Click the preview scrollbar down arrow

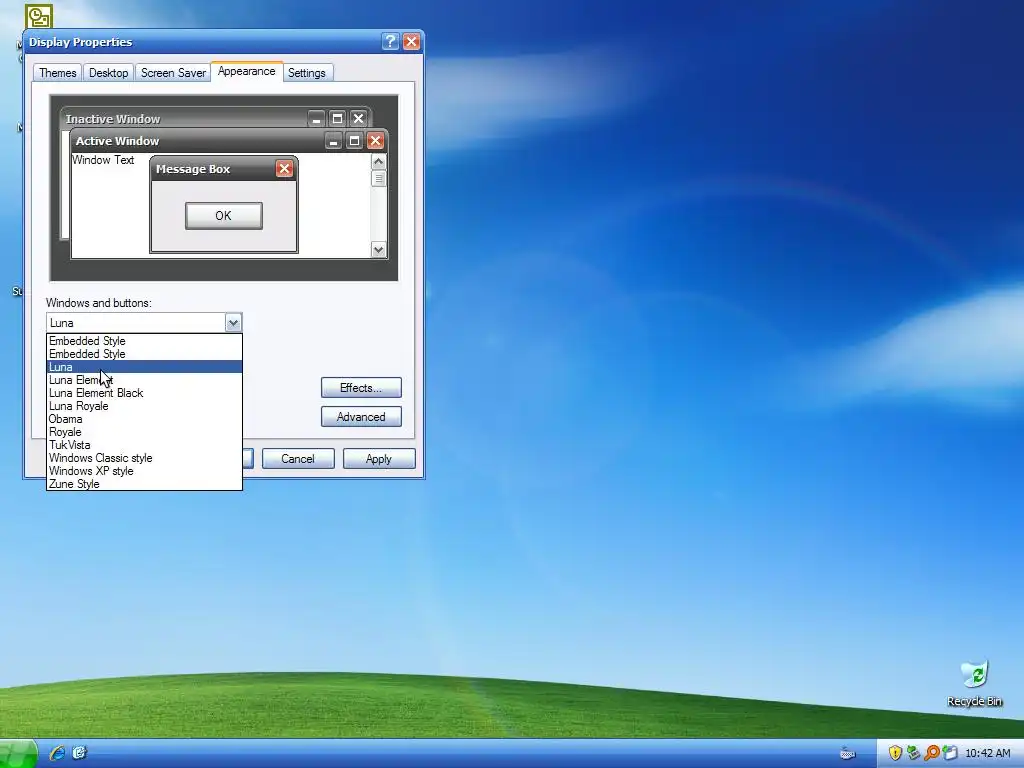point(378,249)
